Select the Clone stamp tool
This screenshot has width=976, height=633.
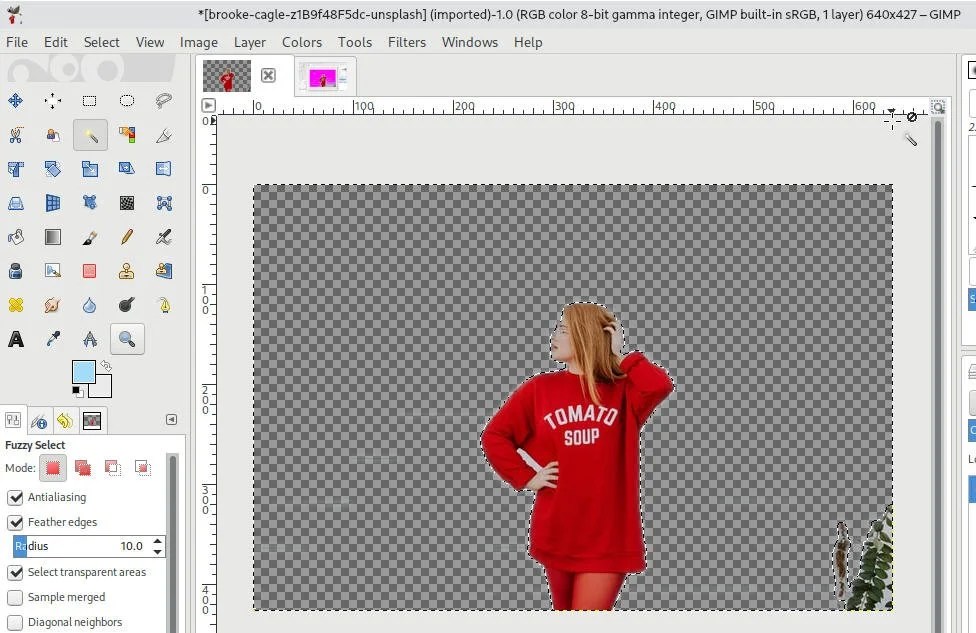(127, 271)
